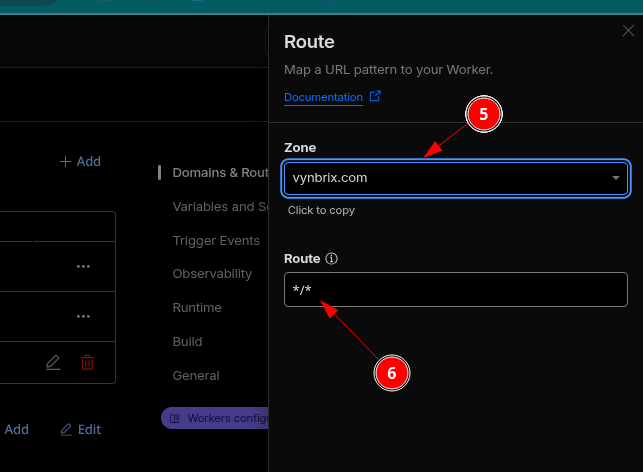643x472 pixels.
Task: Select the Domains & Routes section
Action: pos(219,172)
